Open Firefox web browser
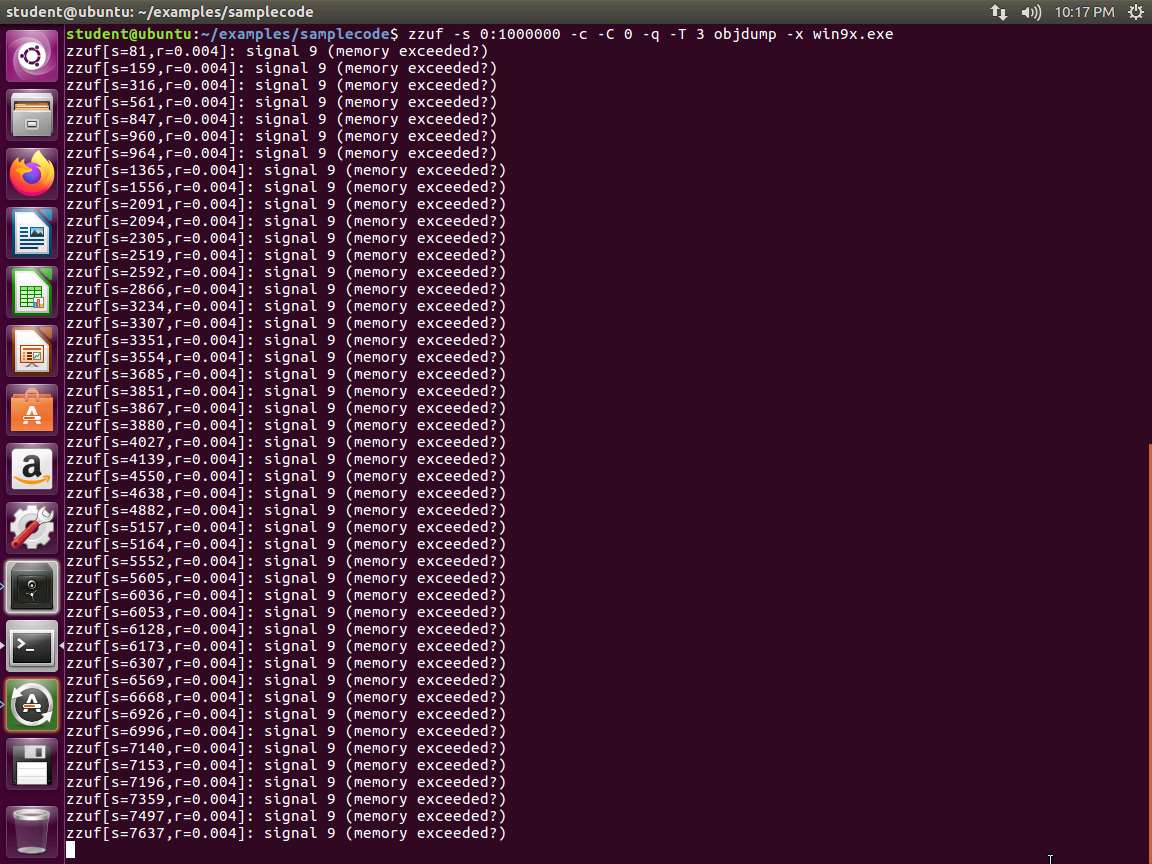This screenshot has width=1152, height=864. (x=33, y=175)
